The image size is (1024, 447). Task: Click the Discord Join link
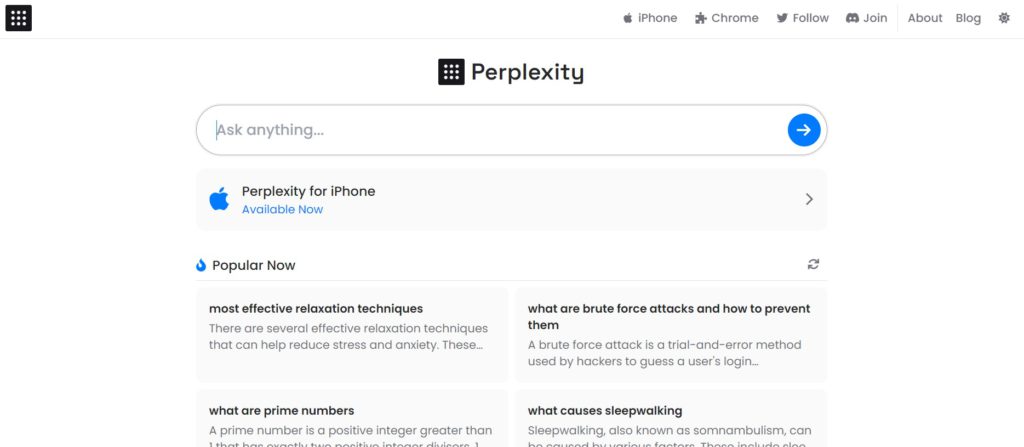(x=867, y=18)
